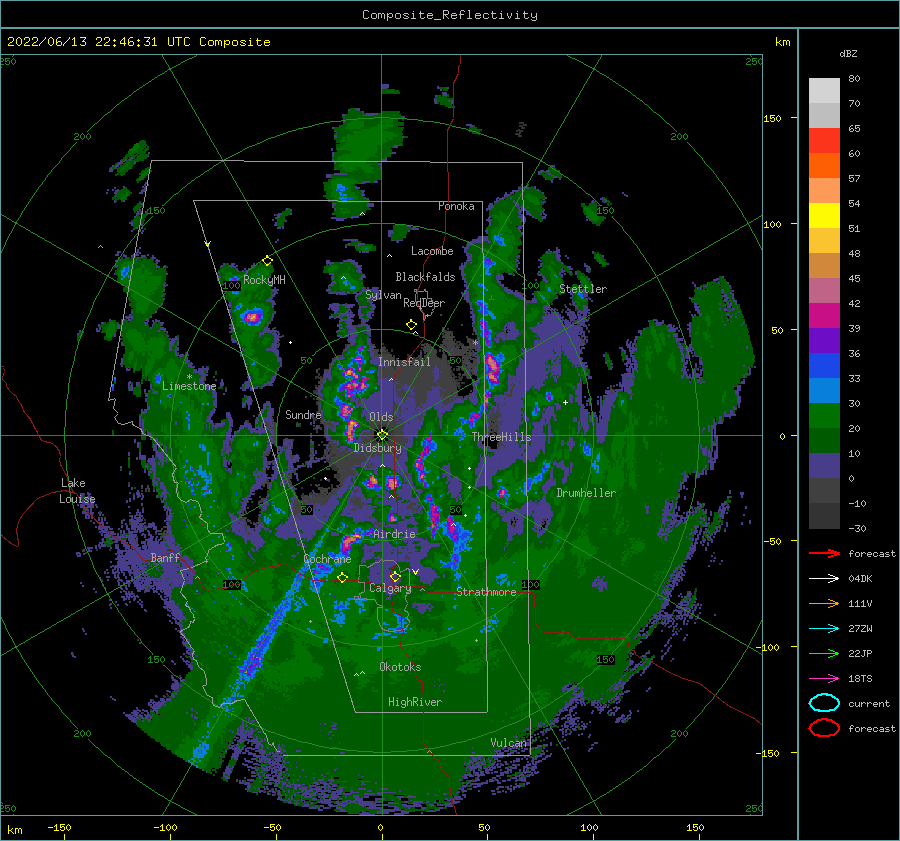The width and height of the screenshot is (900, 841).
Task: Click the Strathmore city label
Action: click(486, 592)
